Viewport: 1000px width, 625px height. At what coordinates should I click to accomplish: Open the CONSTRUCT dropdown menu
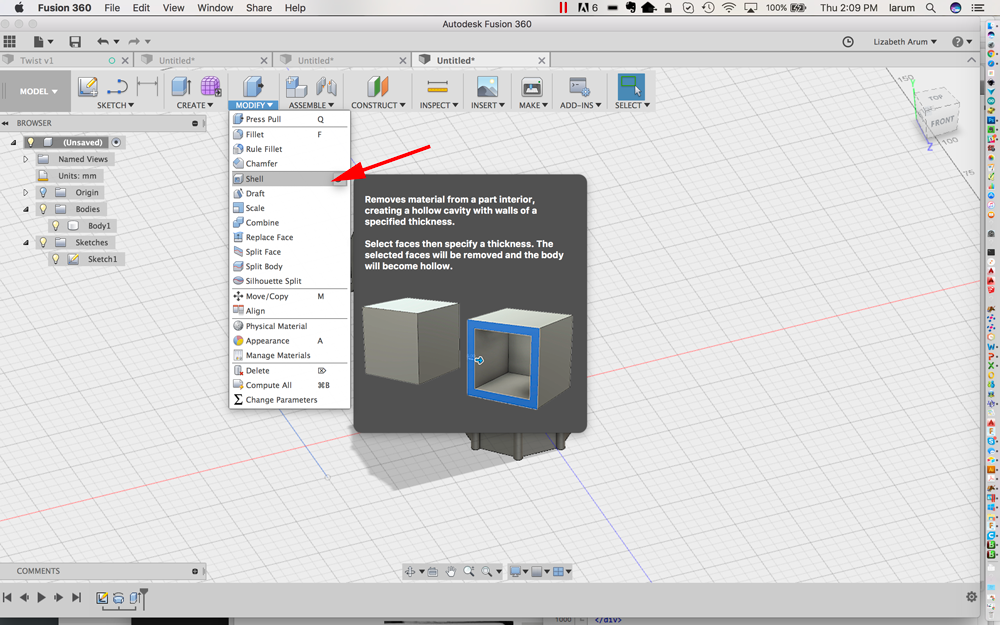point(378,105)
